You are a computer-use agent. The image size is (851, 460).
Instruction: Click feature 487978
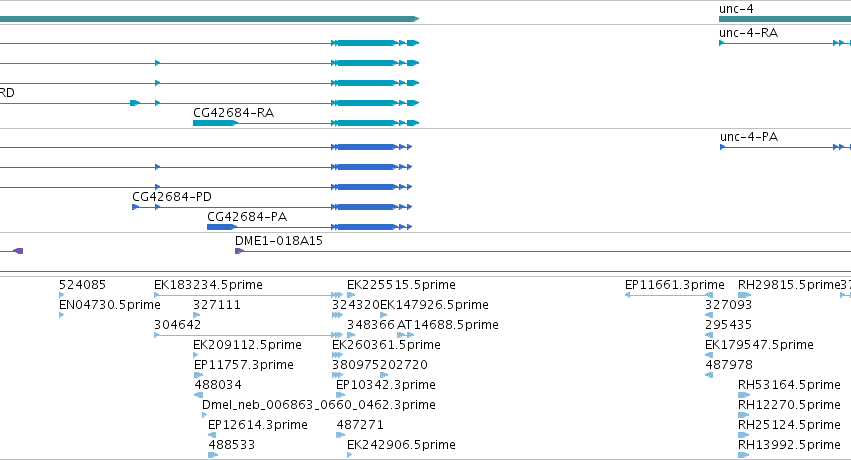729,365
